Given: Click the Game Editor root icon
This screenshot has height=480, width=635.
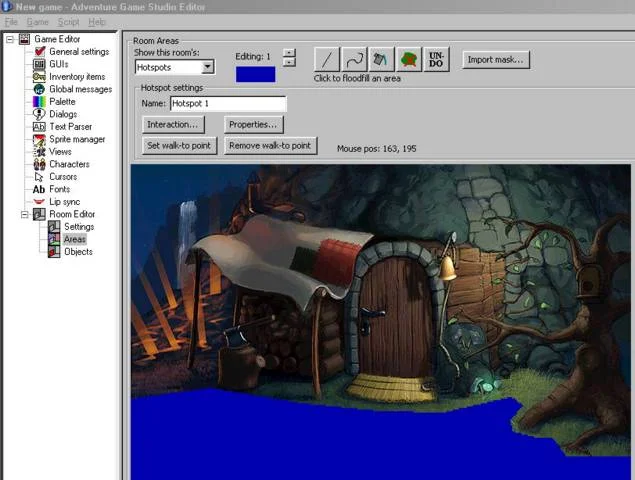Looking at the screenshot, I should (x=24, y=39).
